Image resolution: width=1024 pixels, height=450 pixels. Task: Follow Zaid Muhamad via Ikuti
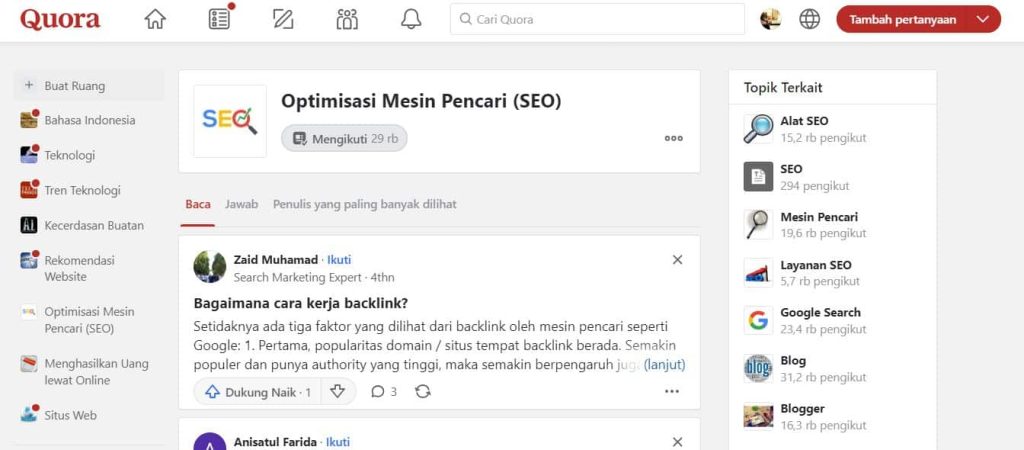click(x=339, y=260)
